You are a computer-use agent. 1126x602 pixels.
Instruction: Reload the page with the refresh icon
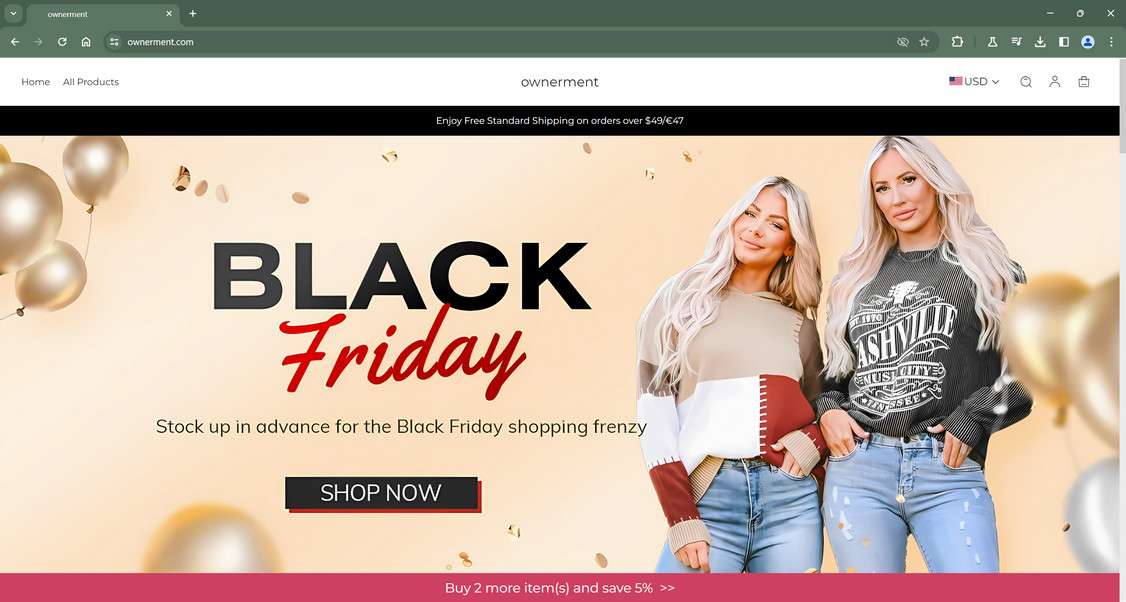62,42
